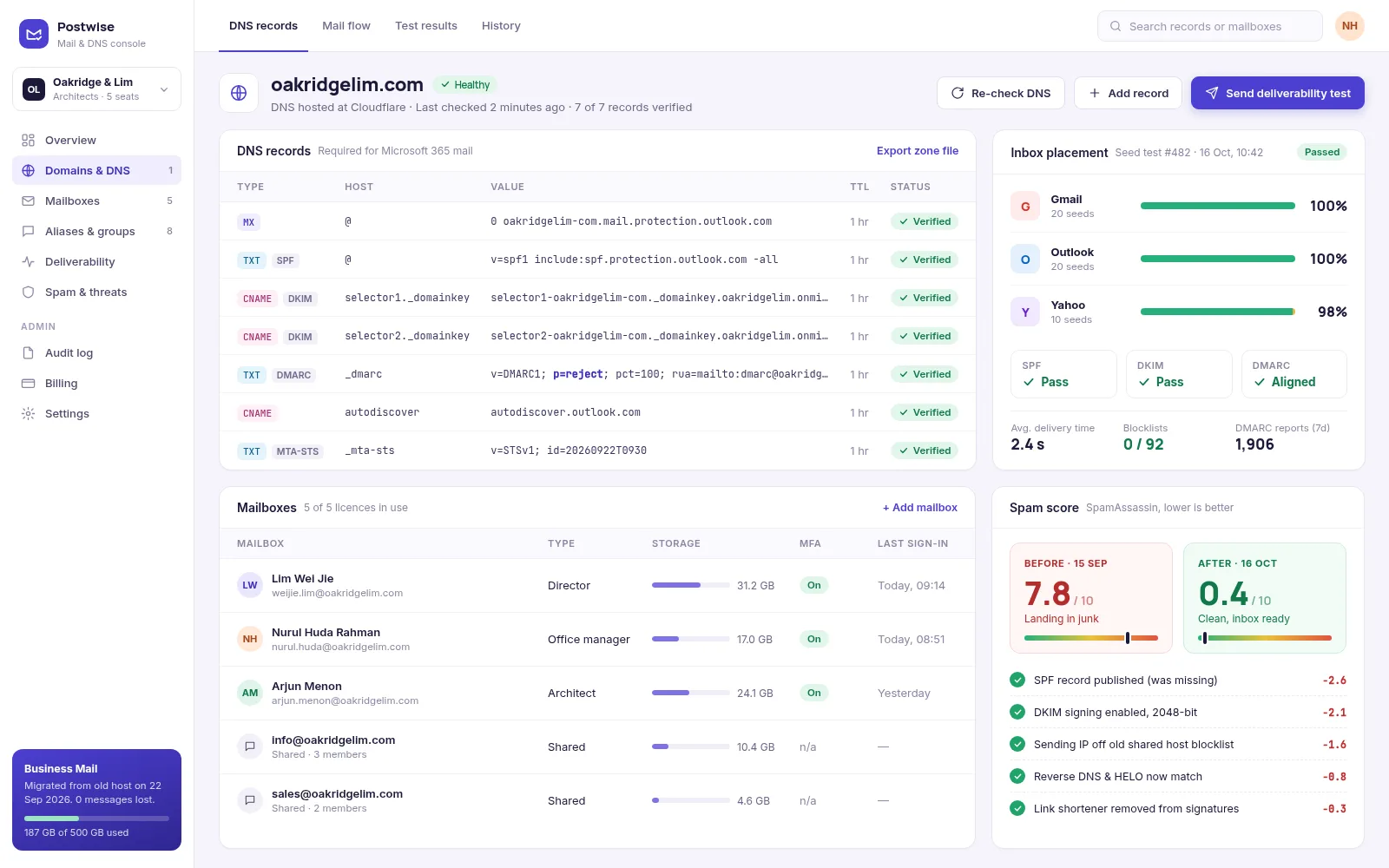Click the Before 7.8 spam score slider

1091,638
